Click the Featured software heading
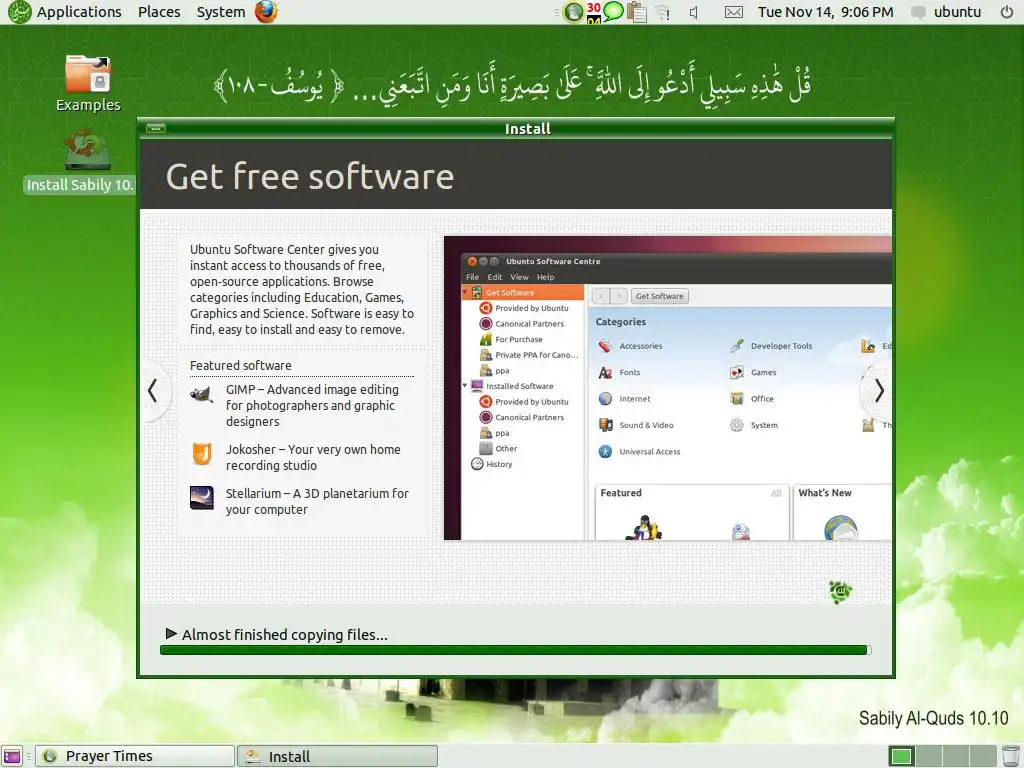The width and height of the screenshot is (1024, 768). (240, 365)
